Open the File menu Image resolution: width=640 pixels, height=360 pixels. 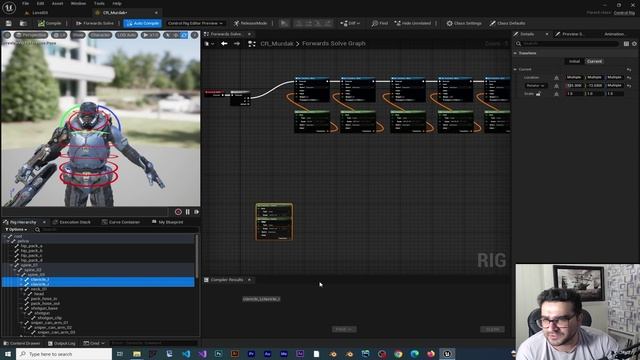tap(25, 3)
